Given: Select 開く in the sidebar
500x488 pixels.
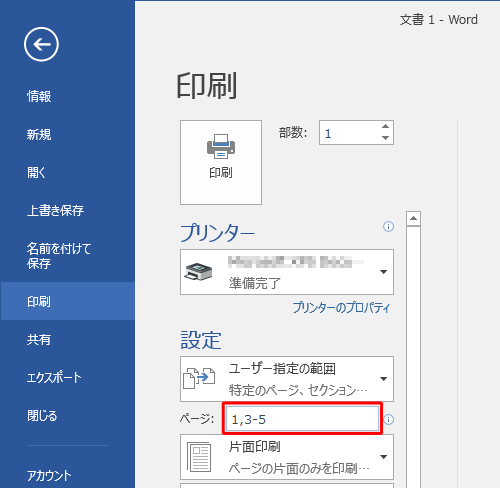Looking at the screenshot, I should (36, 173).
